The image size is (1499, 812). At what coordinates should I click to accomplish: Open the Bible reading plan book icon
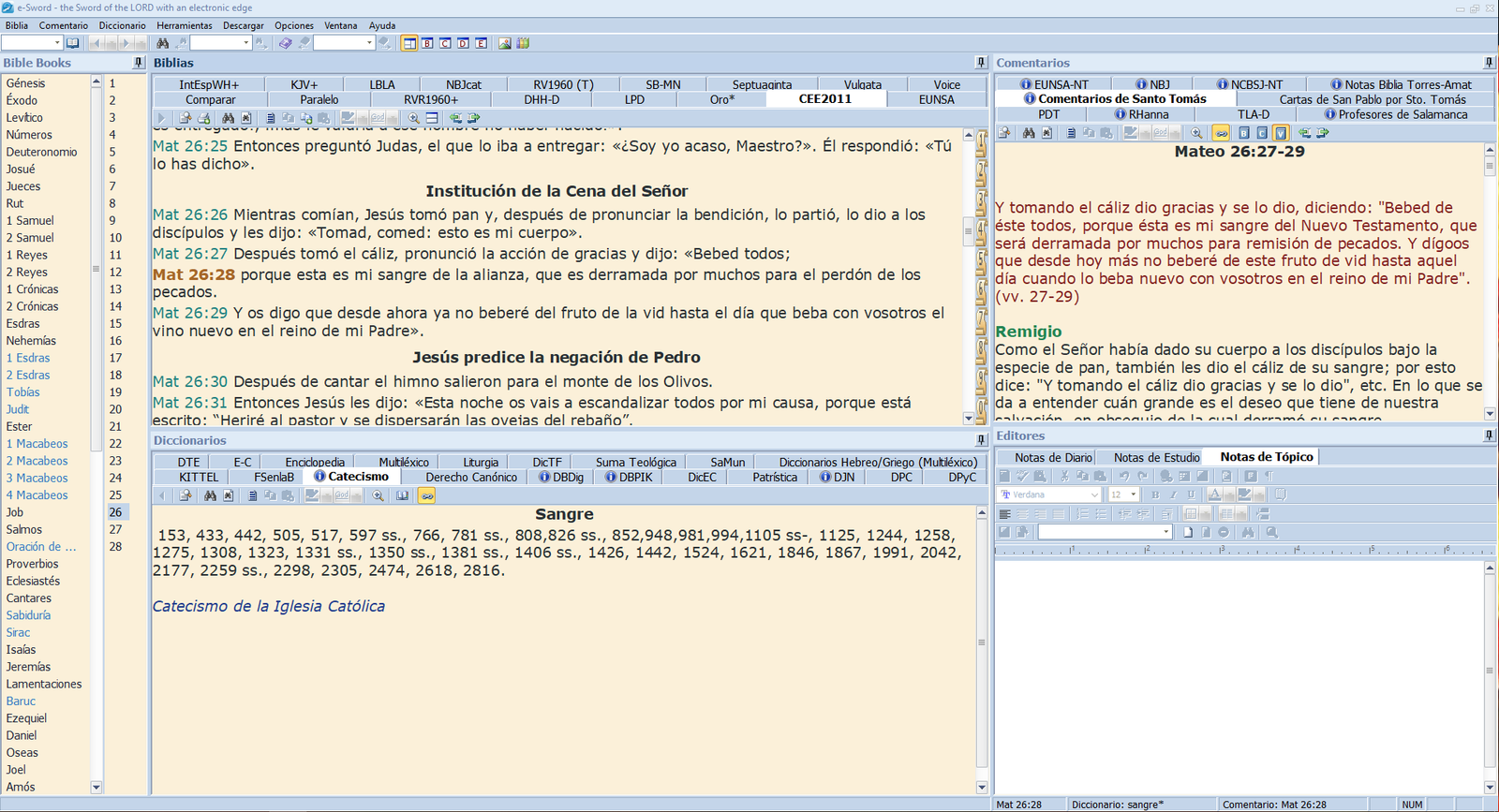[x=73, y=43]
